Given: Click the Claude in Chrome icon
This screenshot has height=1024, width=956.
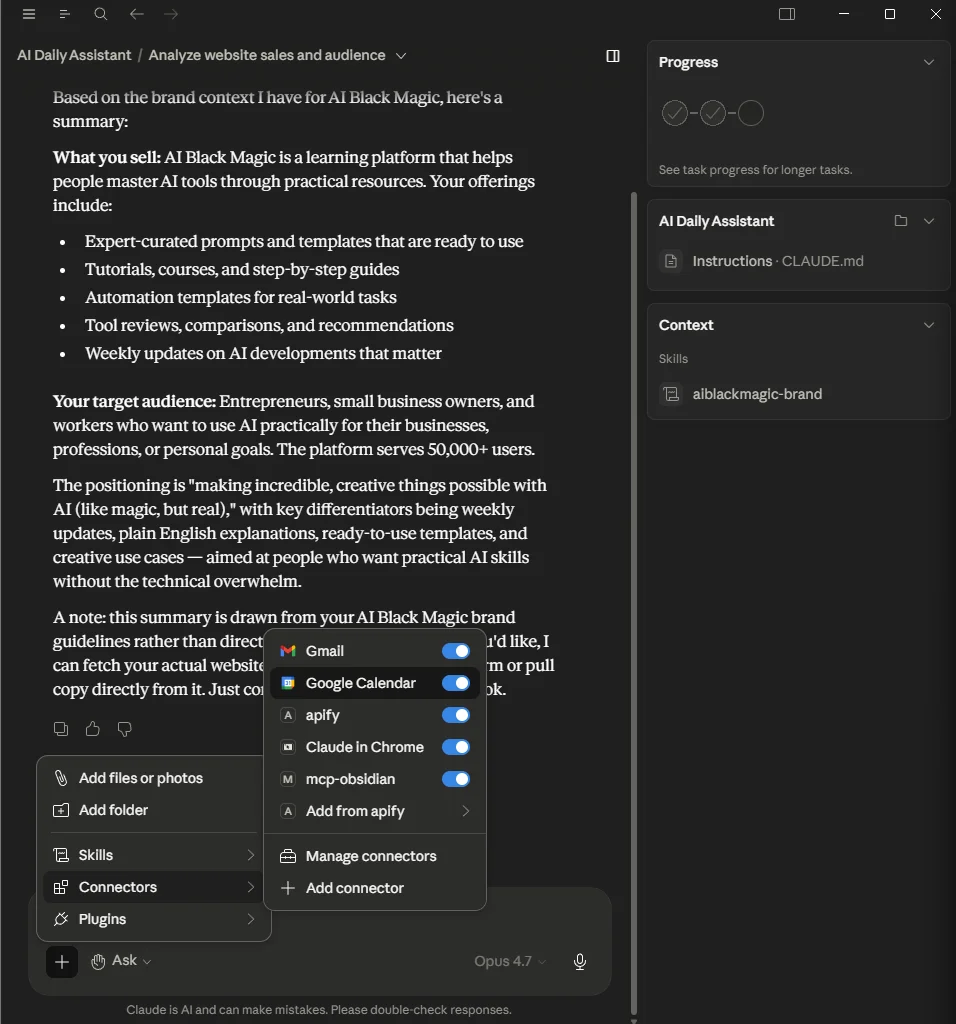Looking at the screenshot, I should pyautogui.click(x=288, y=747).
